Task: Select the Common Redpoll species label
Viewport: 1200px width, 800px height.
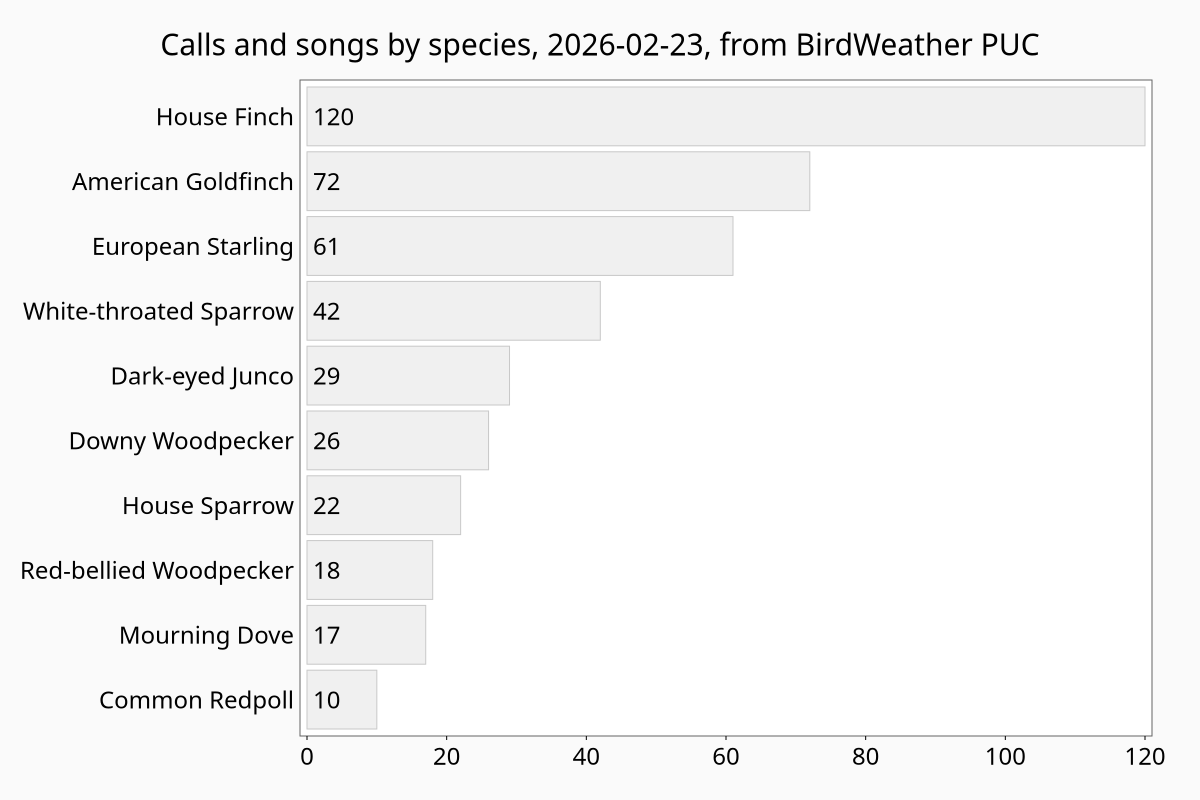Action: 196,700
